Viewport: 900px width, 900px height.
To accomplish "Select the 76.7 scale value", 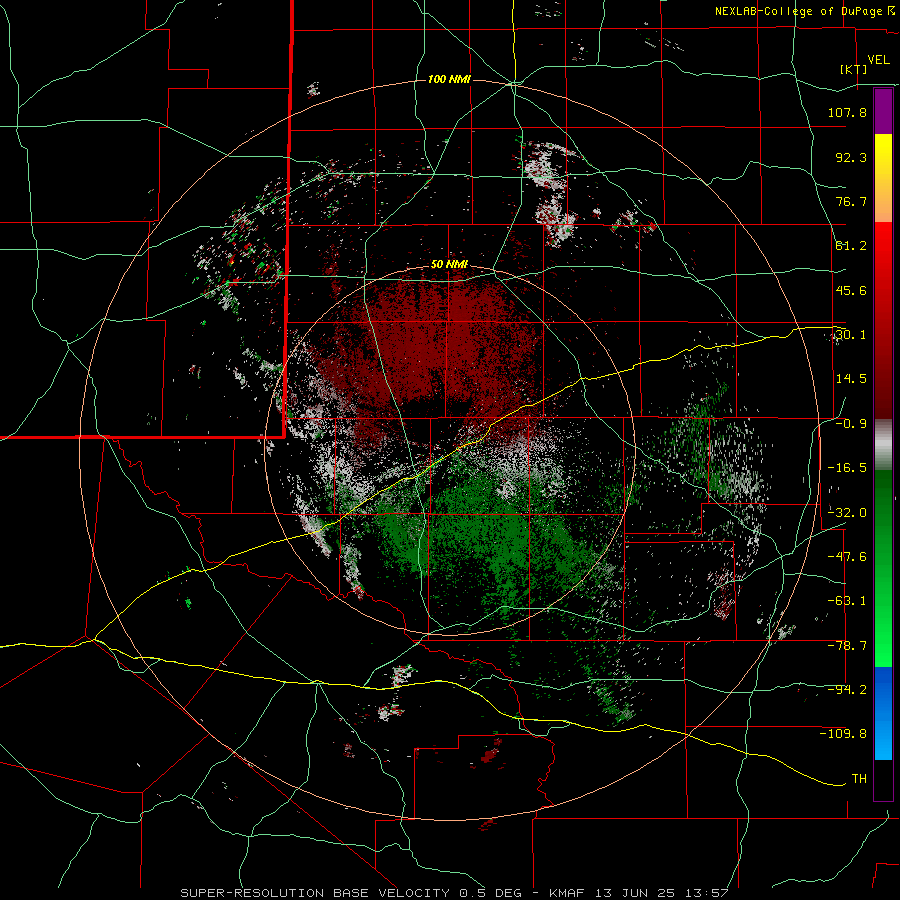I will tap(851, 201).
